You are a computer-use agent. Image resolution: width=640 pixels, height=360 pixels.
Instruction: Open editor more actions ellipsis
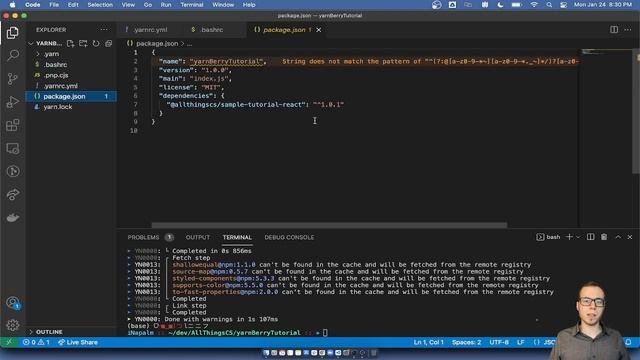[x=628, y=29]
